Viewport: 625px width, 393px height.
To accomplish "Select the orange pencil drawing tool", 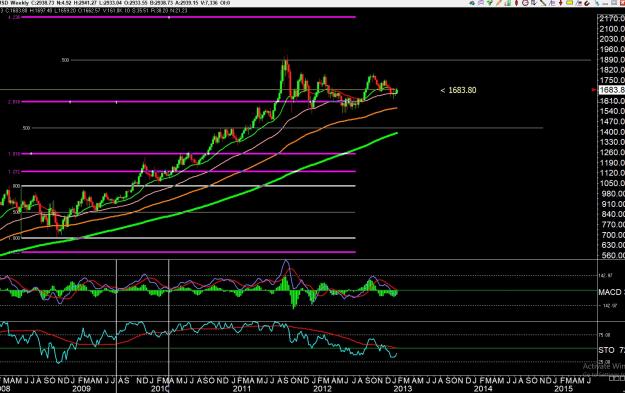I will click(x=499, y=3).
